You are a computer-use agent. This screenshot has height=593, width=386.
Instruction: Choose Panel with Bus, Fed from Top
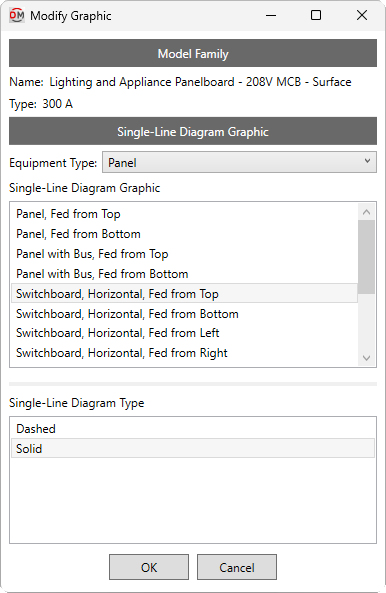184,254
